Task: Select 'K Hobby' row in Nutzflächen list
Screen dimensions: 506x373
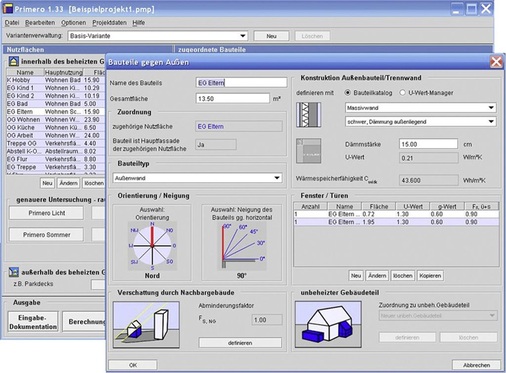Action: [56, 80]
